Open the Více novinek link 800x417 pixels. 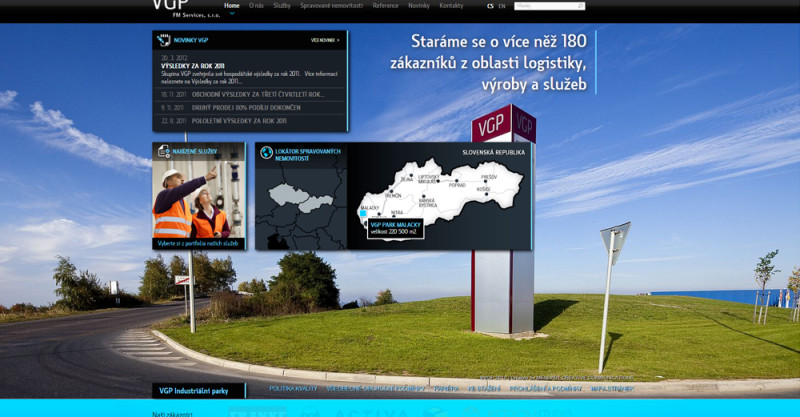(325, 40)
